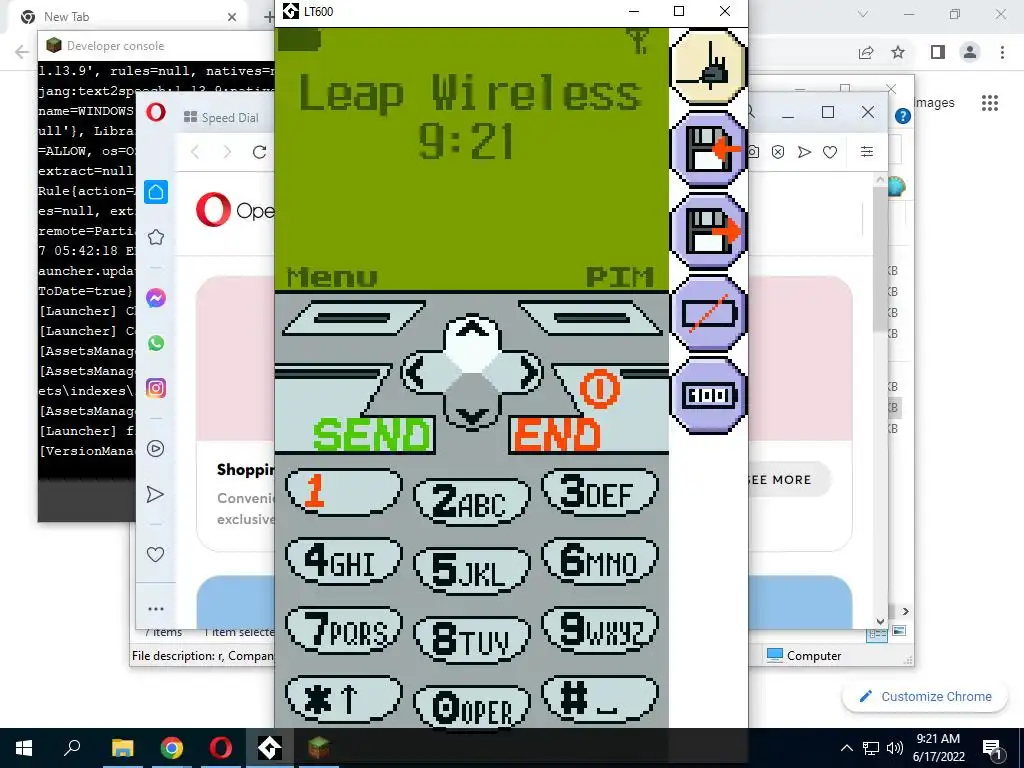Image resolution: width=1024 pixels, height=768 pixels.
Task: Toggle Chrome side panel icon
Action: (938, 52)
